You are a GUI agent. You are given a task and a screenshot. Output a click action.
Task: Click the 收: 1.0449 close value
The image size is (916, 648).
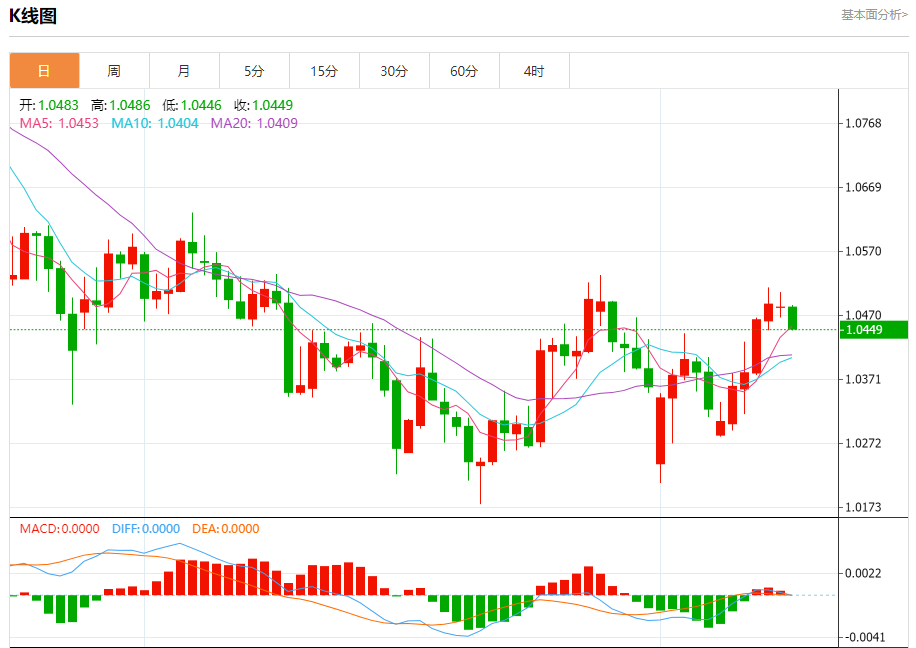point(263,105)
